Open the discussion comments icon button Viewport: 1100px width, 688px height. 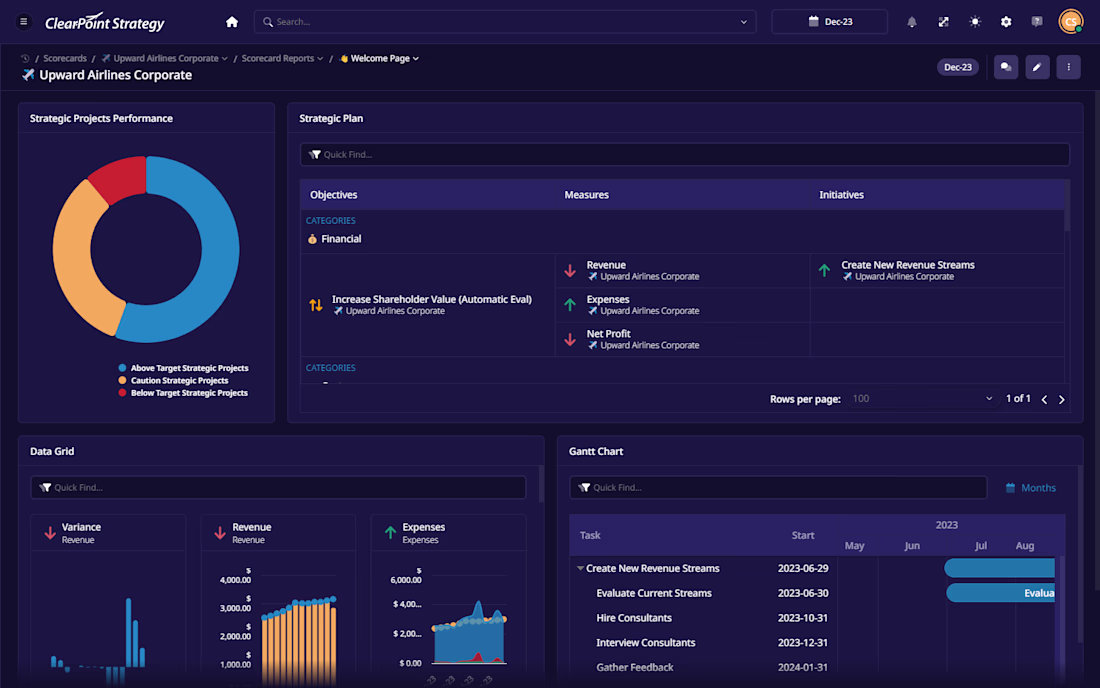tap(1006, 67)
